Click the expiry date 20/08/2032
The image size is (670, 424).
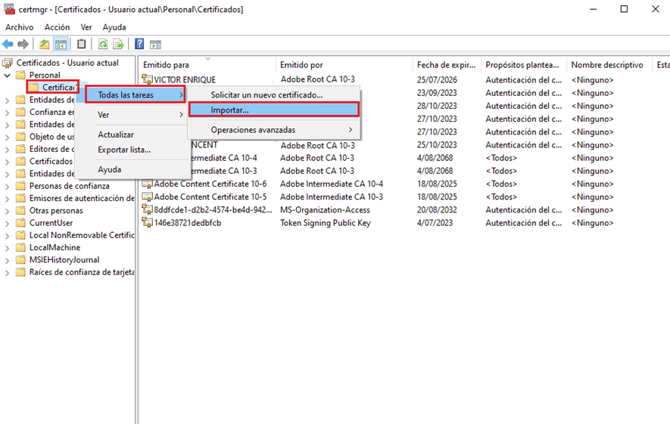coord(437,210)
